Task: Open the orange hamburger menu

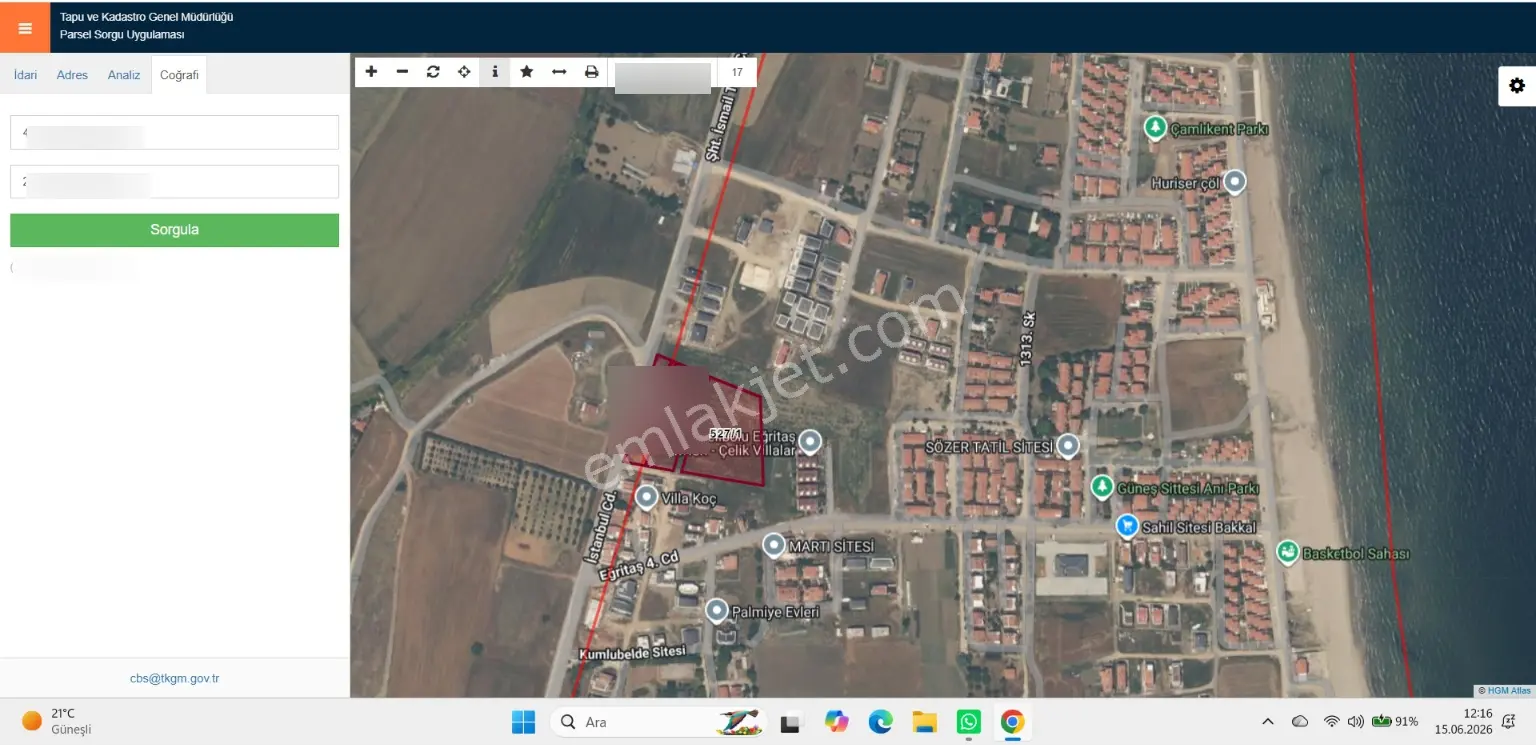Action: [25, 28]
